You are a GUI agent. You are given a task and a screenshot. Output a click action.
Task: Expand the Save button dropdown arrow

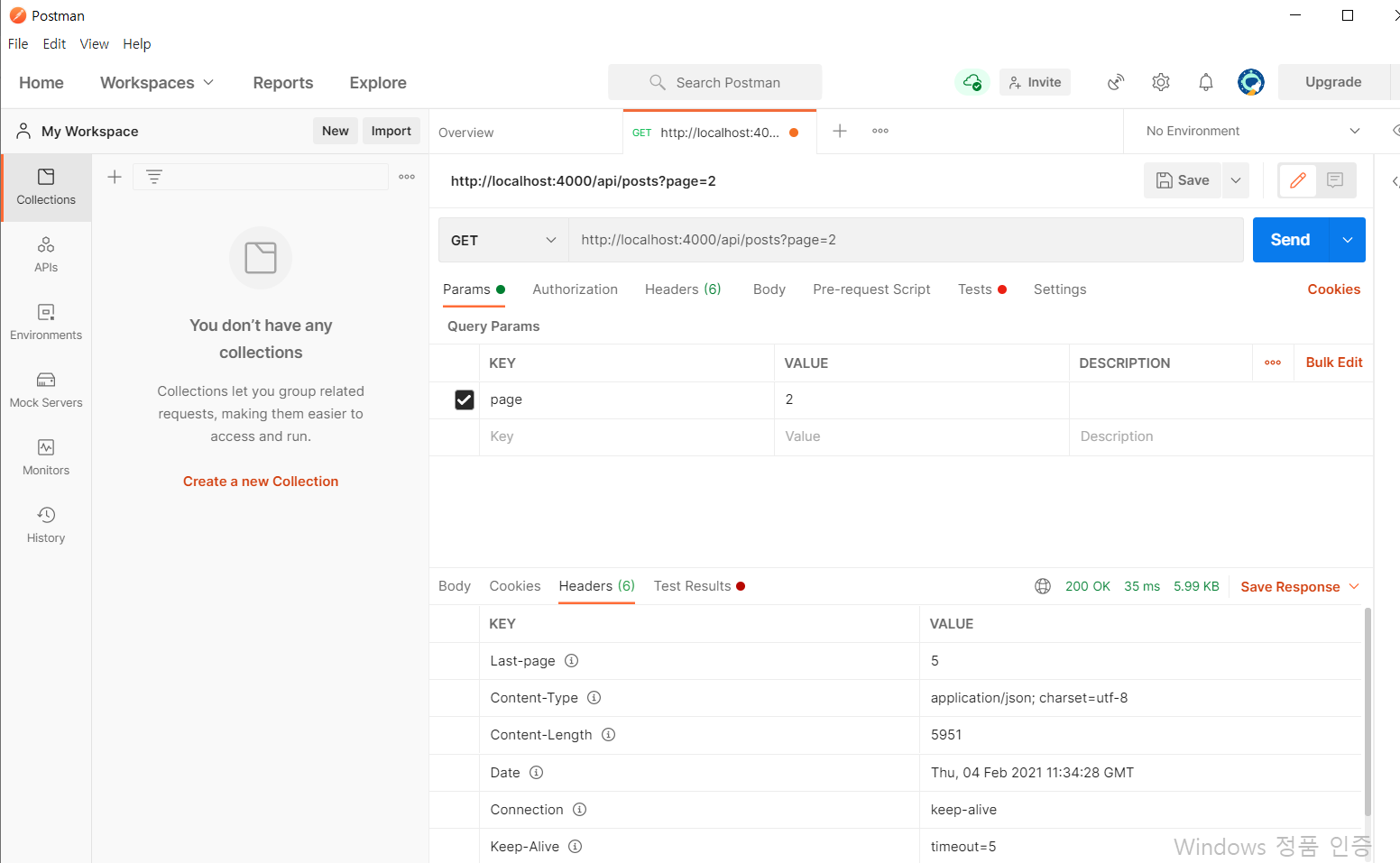[x=1236, y=180]
